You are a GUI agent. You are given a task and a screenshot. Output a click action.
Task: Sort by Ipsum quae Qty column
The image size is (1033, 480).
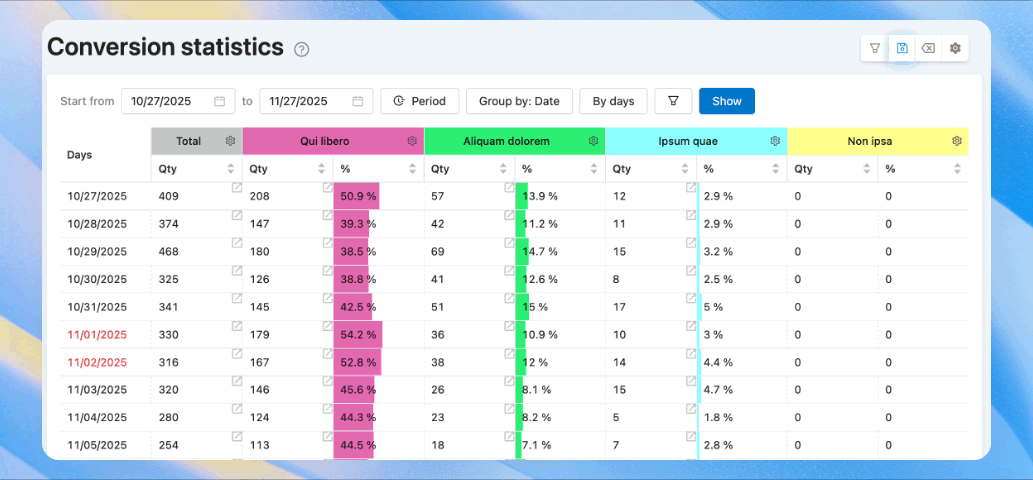click(x=685, y=169)
